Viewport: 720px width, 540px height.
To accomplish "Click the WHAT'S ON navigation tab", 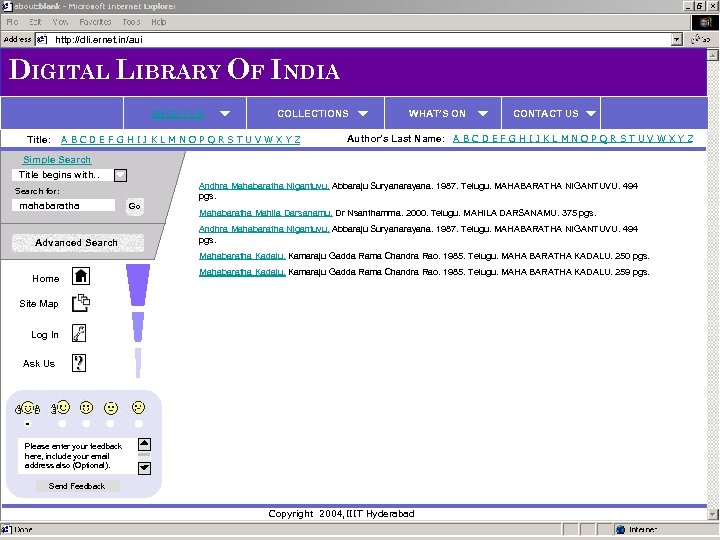I will tap(443, 113).
